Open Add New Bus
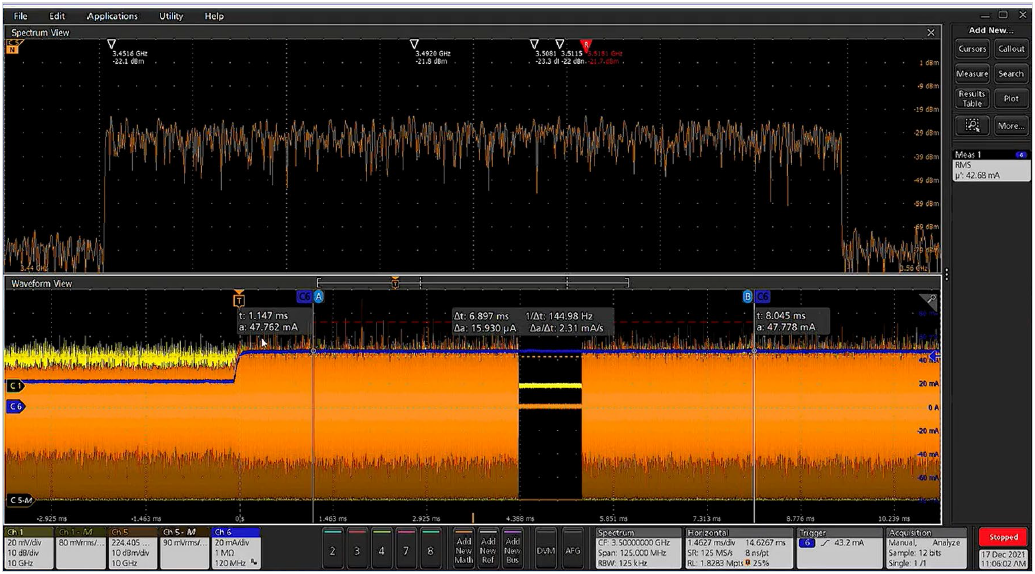Screen dimensions: 1035x574 [x=512, y=550]
